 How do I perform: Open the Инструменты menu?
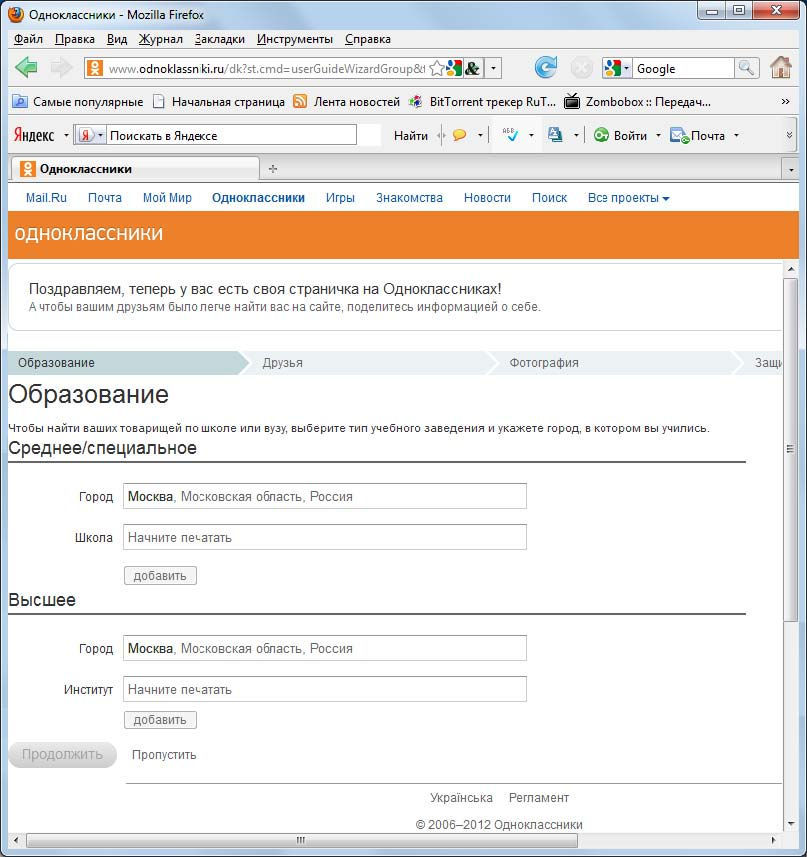click(294, 39)
